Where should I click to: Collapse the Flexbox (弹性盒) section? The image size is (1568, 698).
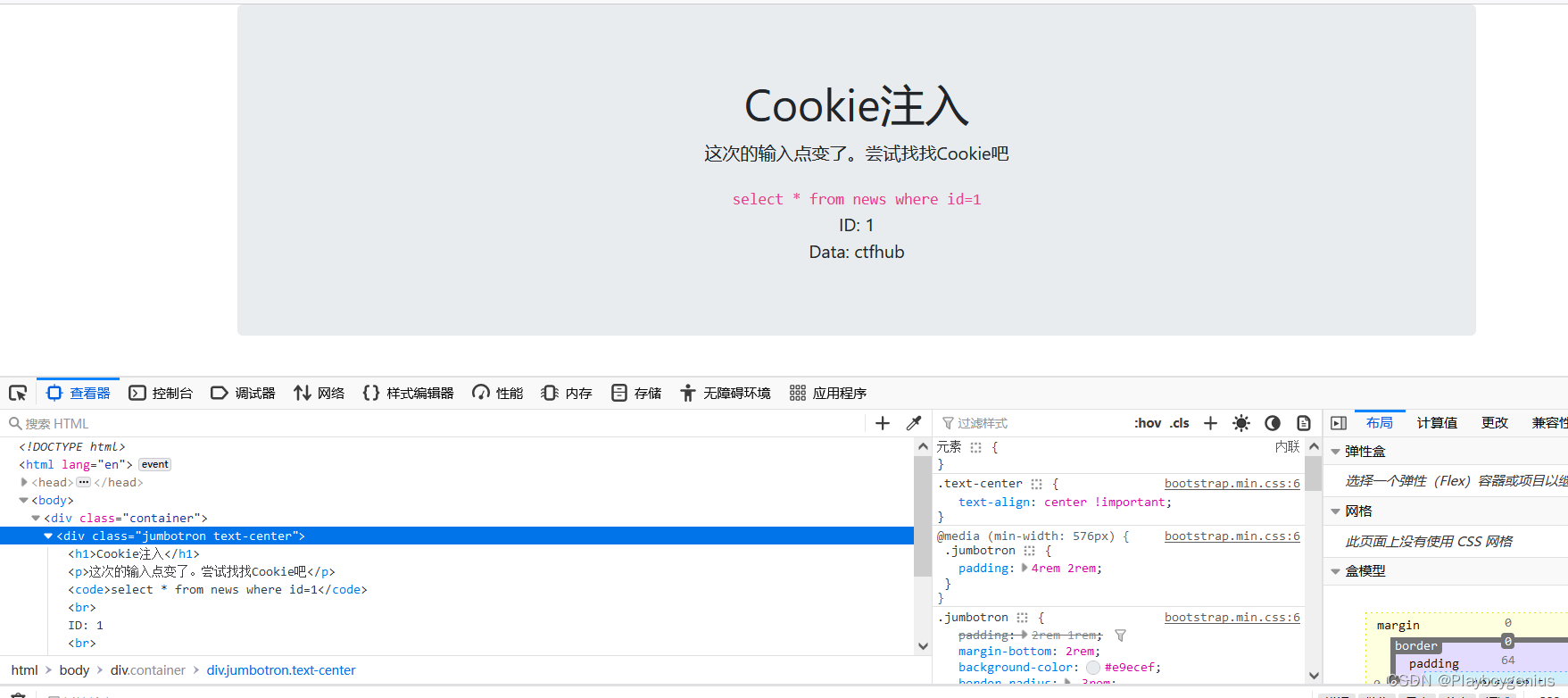pyautogui.click(x=1336, y=452)
